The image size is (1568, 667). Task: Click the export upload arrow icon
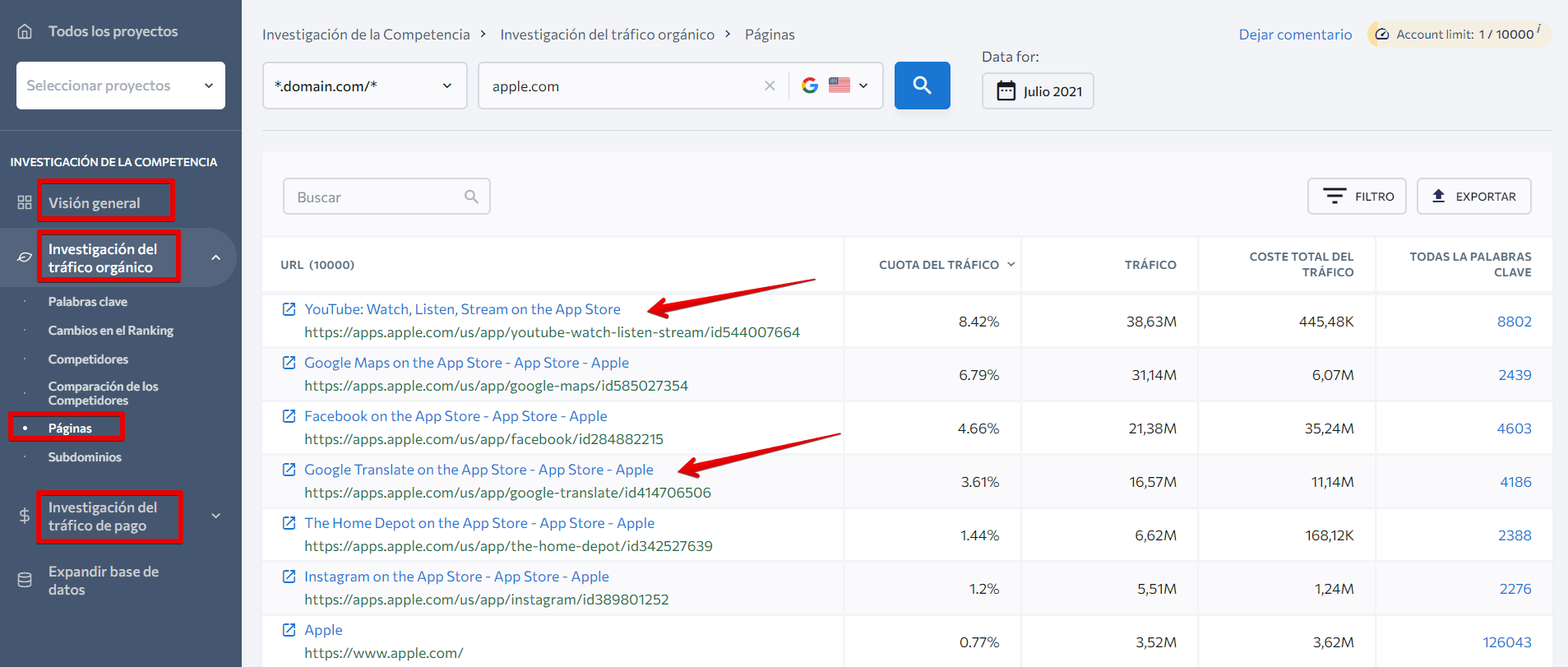[x=1438, y=196]
